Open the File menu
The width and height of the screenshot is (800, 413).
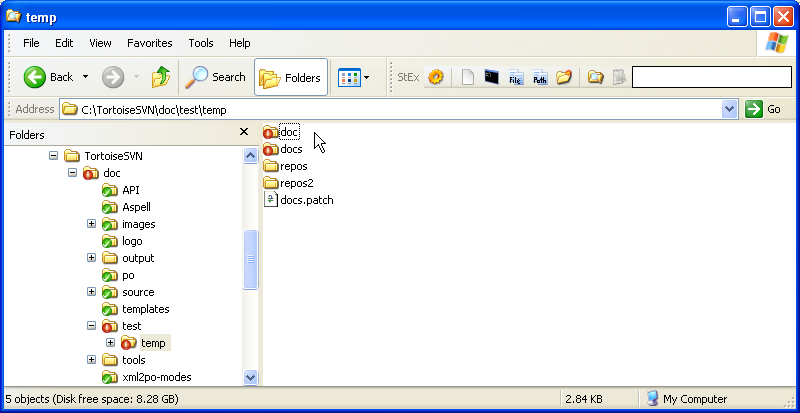31,43
